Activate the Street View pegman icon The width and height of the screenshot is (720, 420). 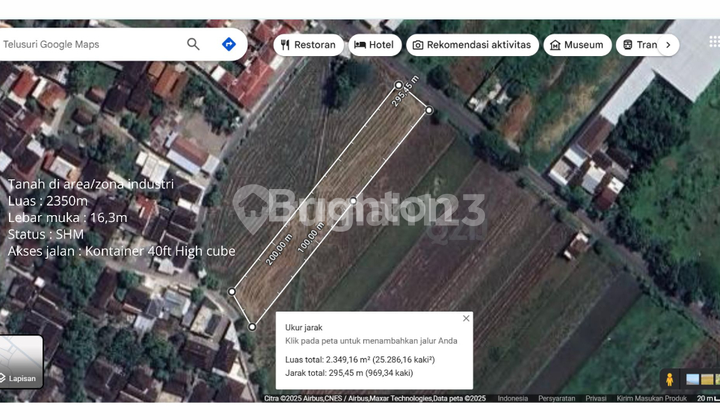pos(669,379)
